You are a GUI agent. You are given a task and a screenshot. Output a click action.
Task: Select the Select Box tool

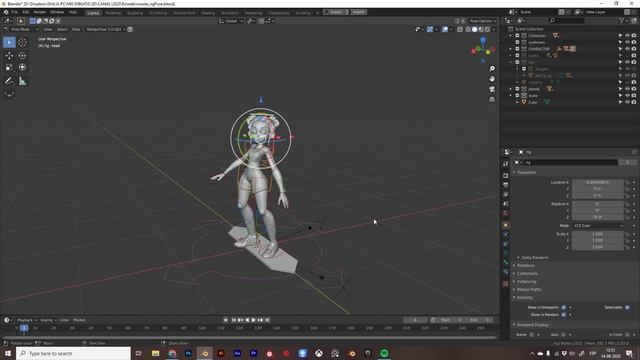(9, 42)
